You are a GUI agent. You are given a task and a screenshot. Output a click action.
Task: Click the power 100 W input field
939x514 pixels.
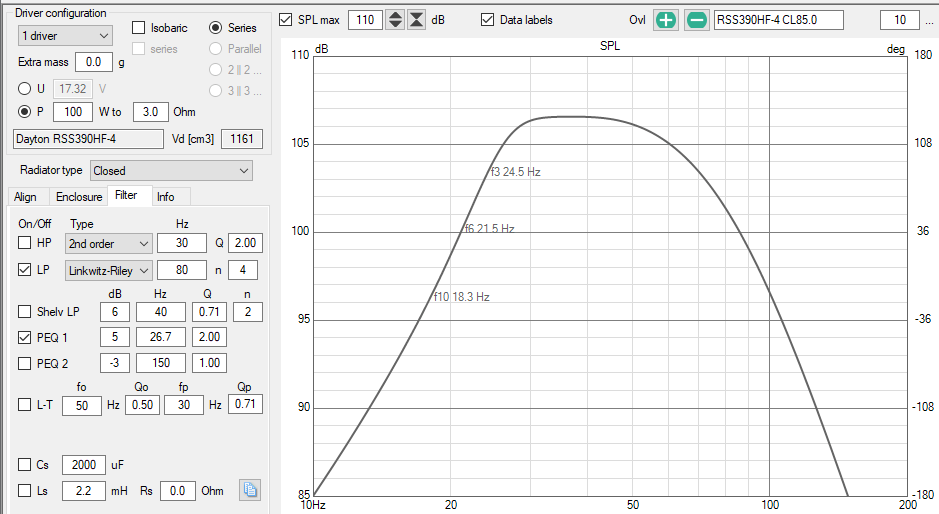point(73,111)
